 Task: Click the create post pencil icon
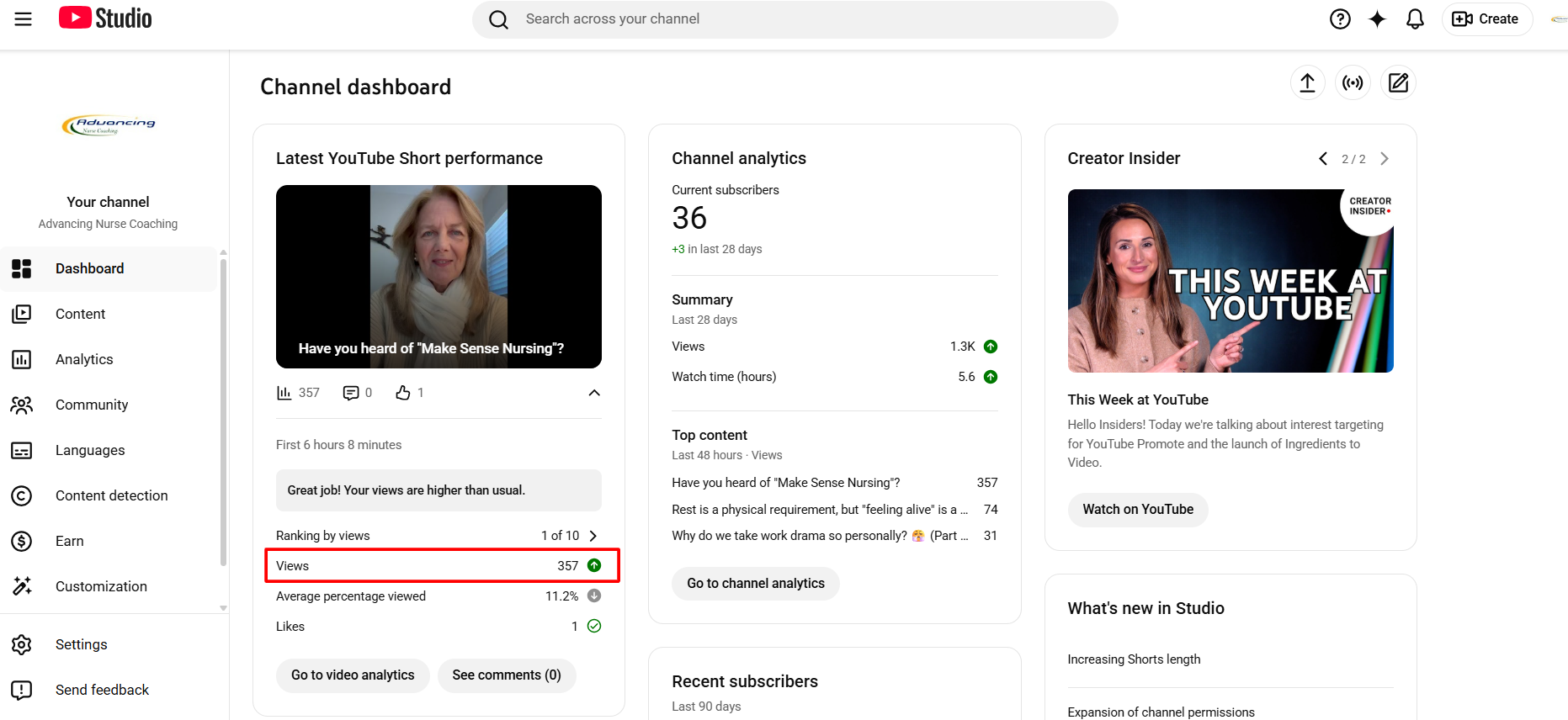point(1398,82)
